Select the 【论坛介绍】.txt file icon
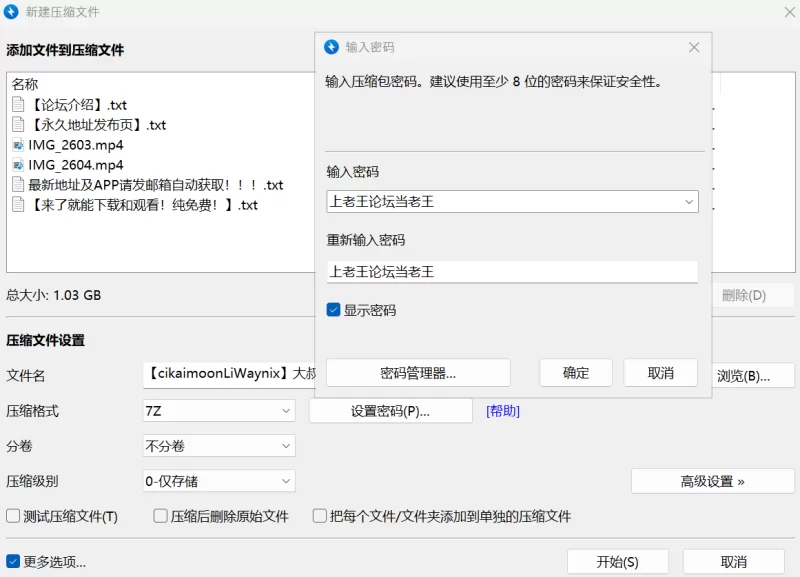800x577 pixels. [18, 105]
